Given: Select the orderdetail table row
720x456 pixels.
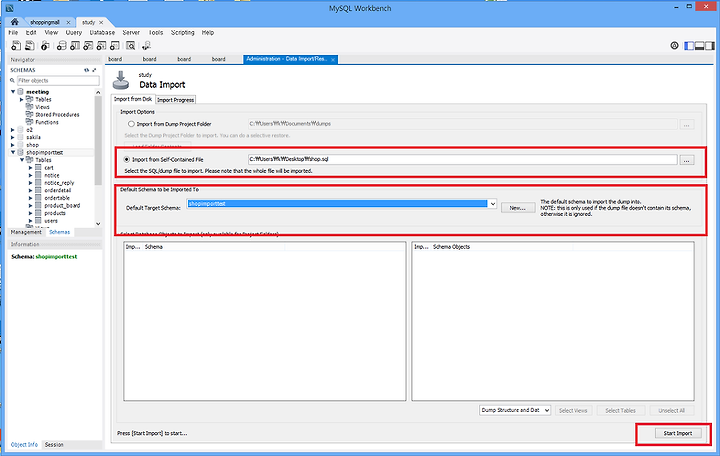Looking at the screenshot, I should [58, 190].
